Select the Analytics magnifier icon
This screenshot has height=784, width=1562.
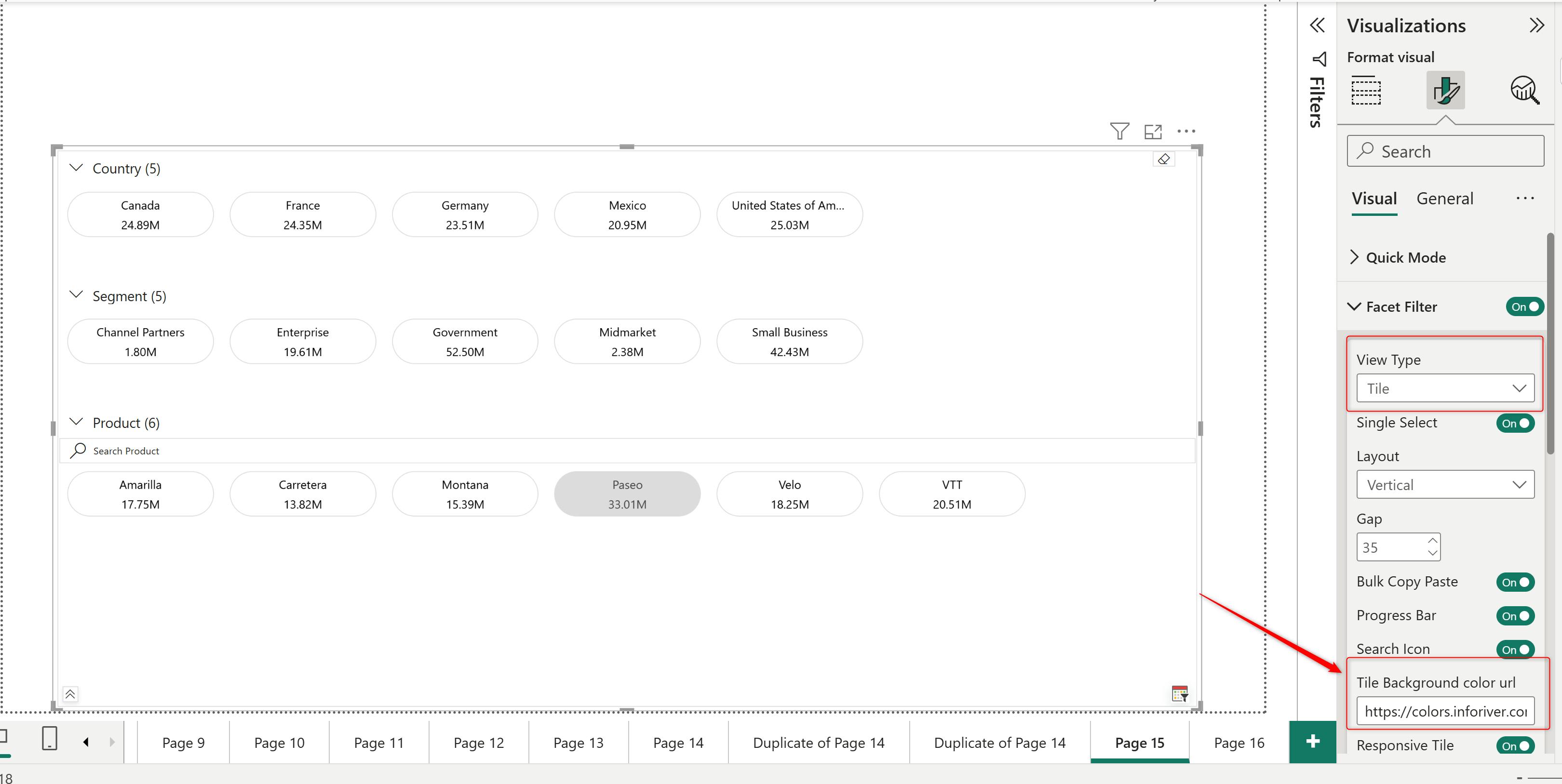1524,90
